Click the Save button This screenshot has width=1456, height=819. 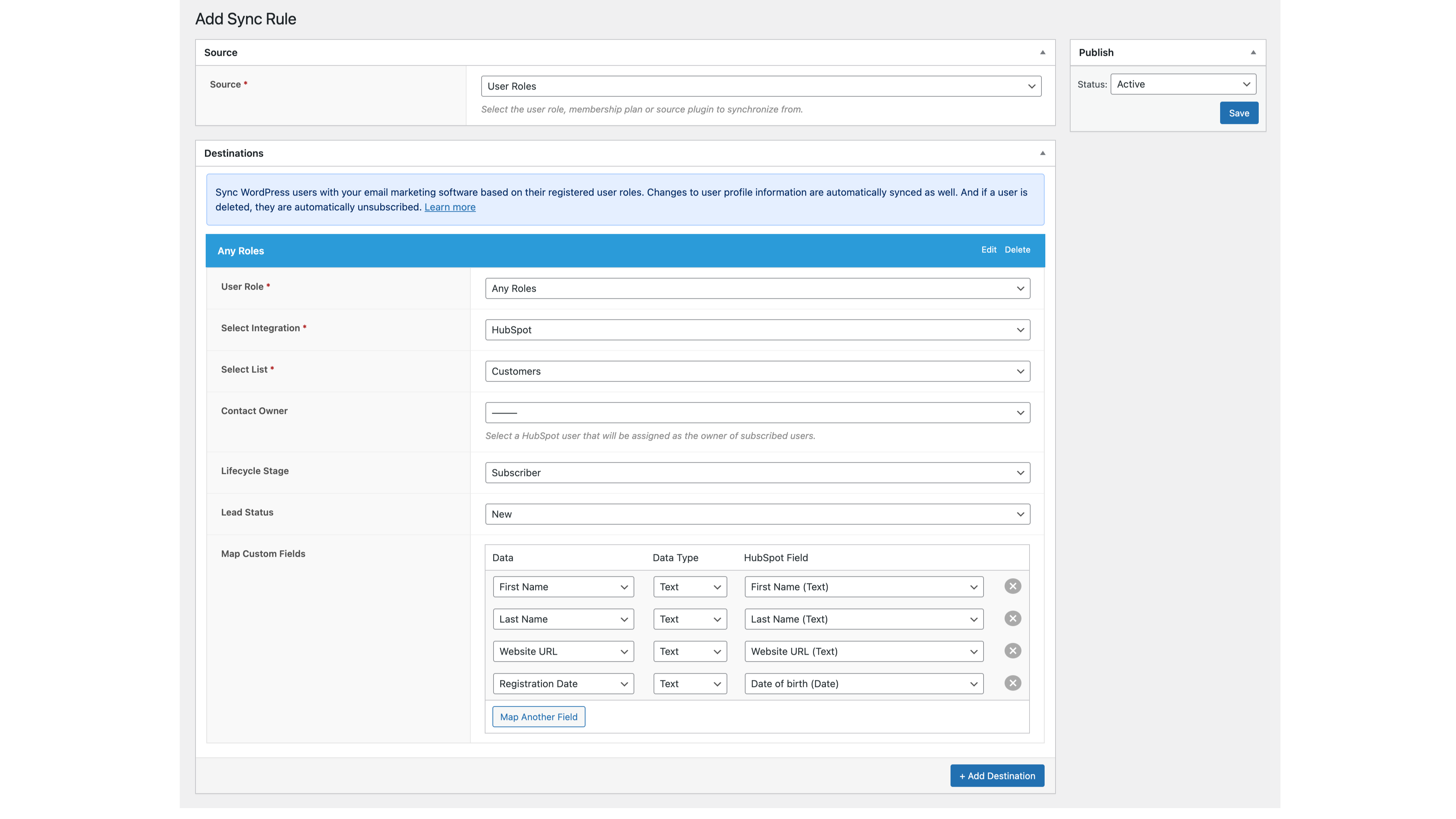pos(1238,112)
